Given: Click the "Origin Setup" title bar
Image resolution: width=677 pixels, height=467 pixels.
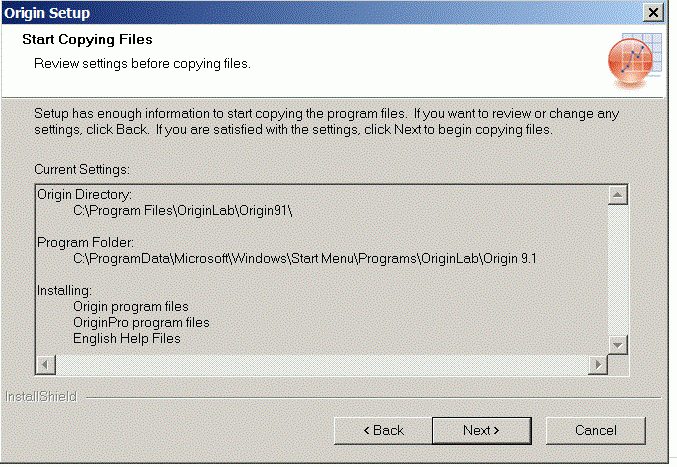Looking at the screenshot, I should click(300, 13).
